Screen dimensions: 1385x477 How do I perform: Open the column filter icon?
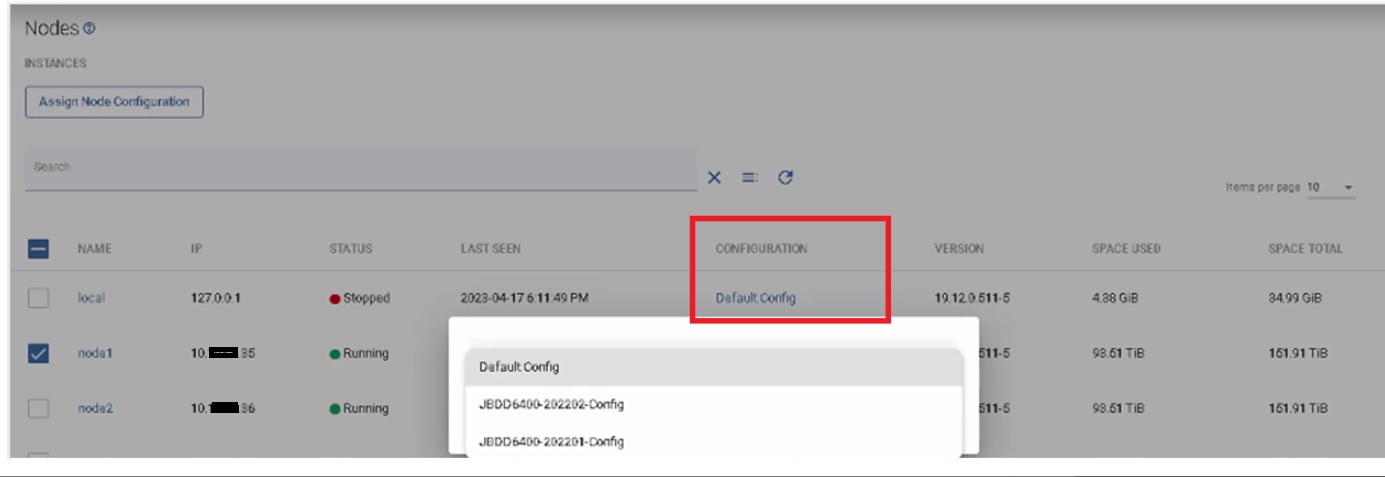[749, 177]
